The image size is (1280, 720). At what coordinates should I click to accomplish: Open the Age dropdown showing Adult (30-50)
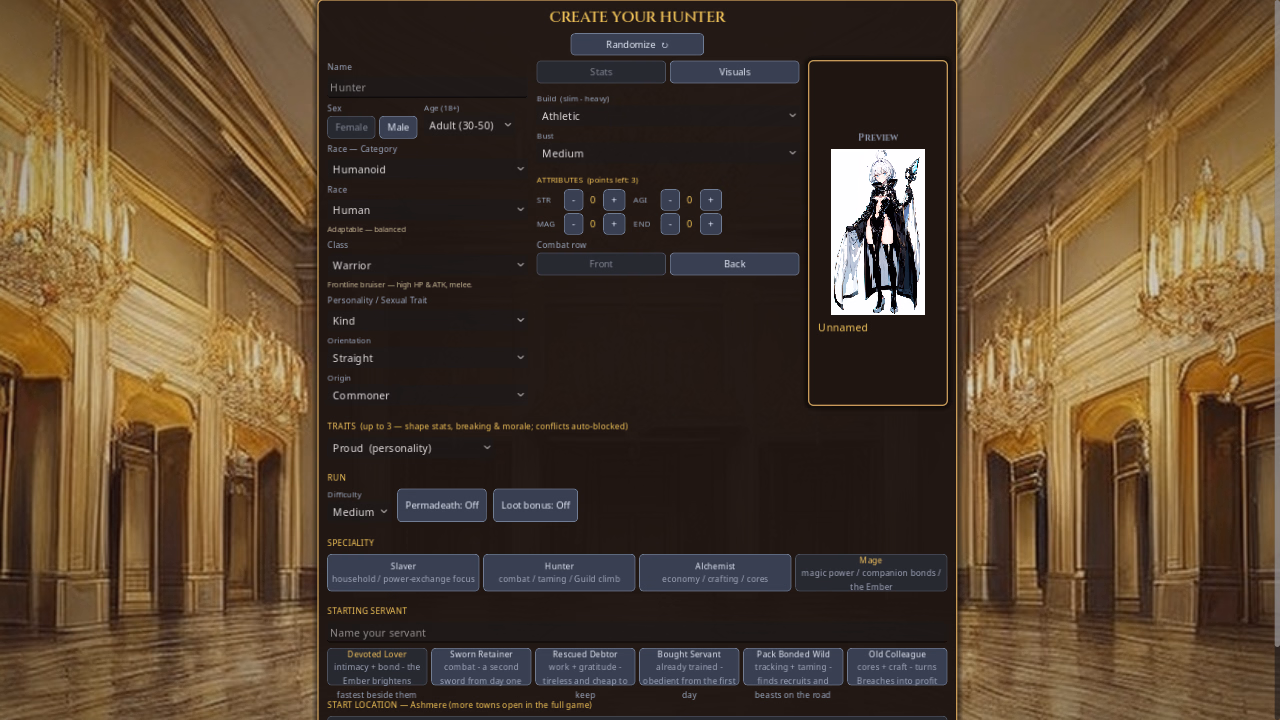(x=470, y=125)
